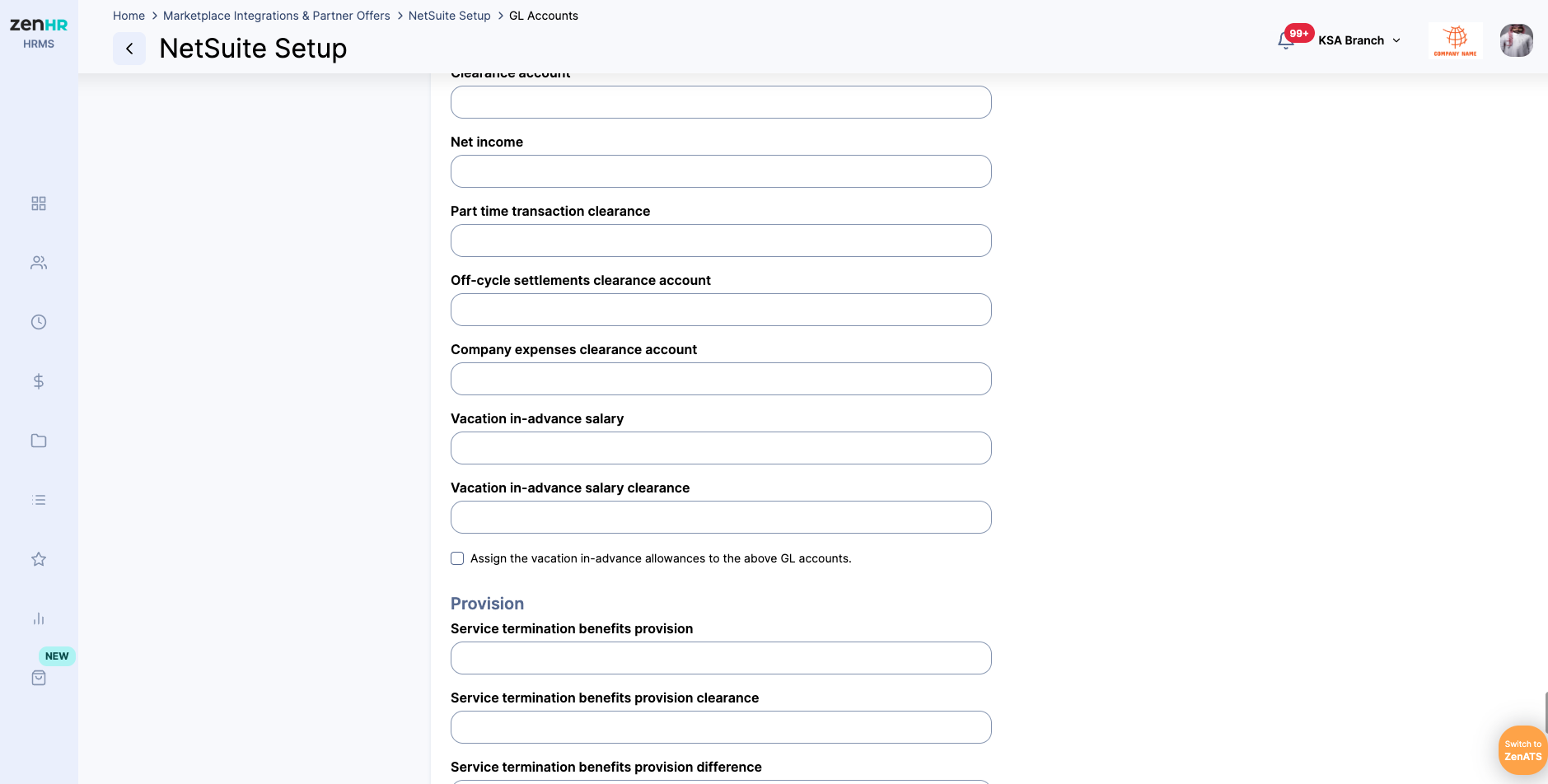Focus Part time transaction clearance field
The image size is (1548, 784).
pos(721,240)
